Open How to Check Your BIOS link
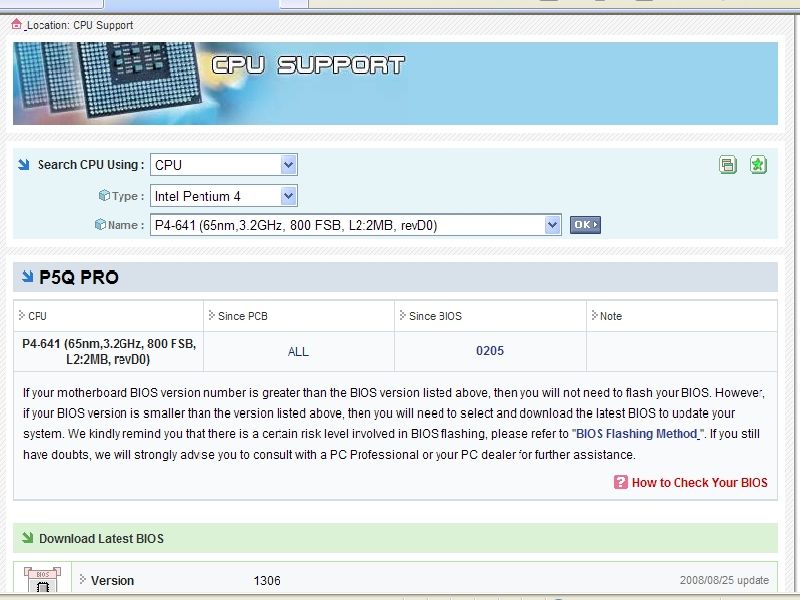 (699, 483)
